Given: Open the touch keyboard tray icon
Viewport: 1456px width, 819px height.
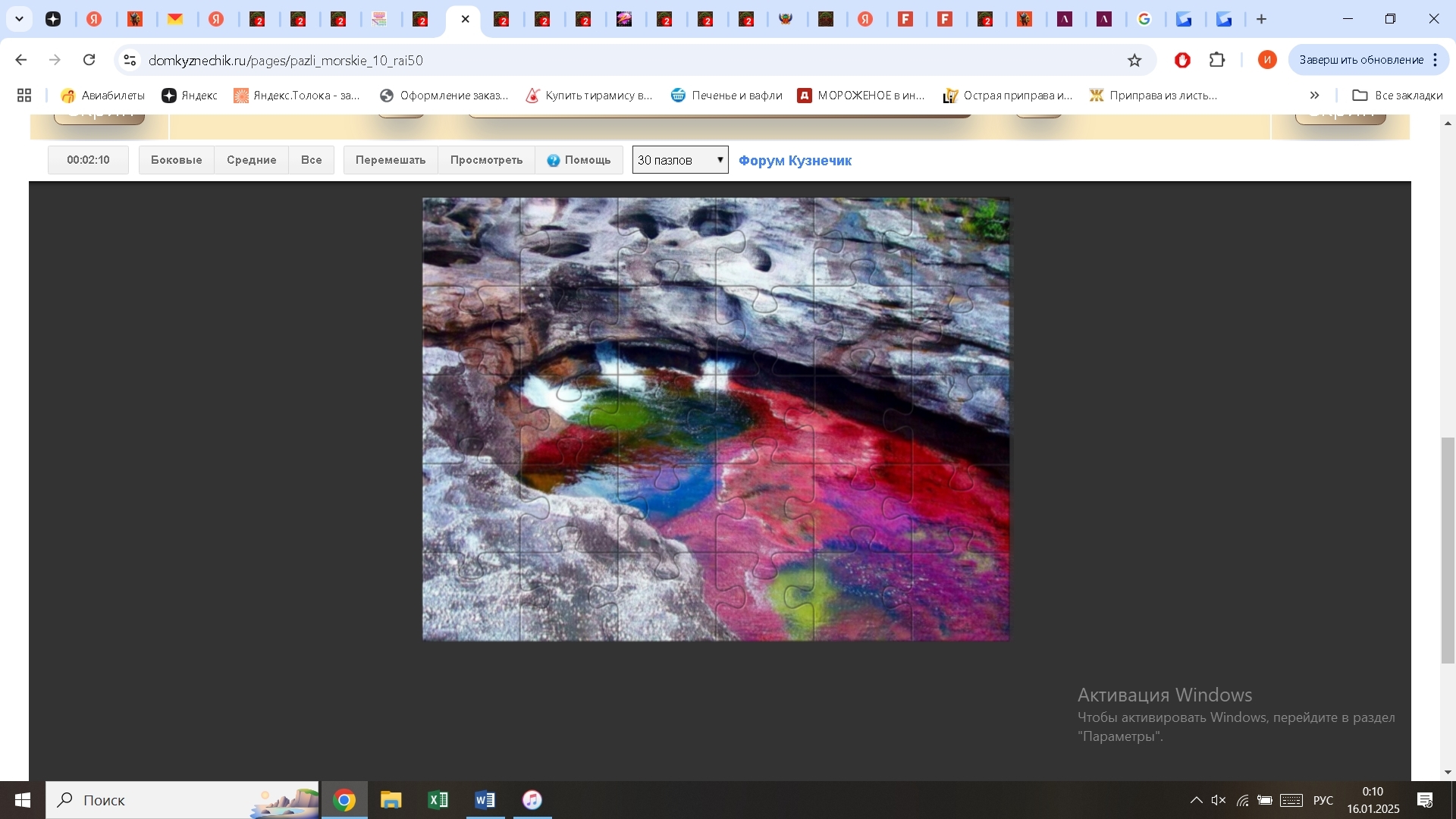Looking at the screenshot, I should (1291, 800).
